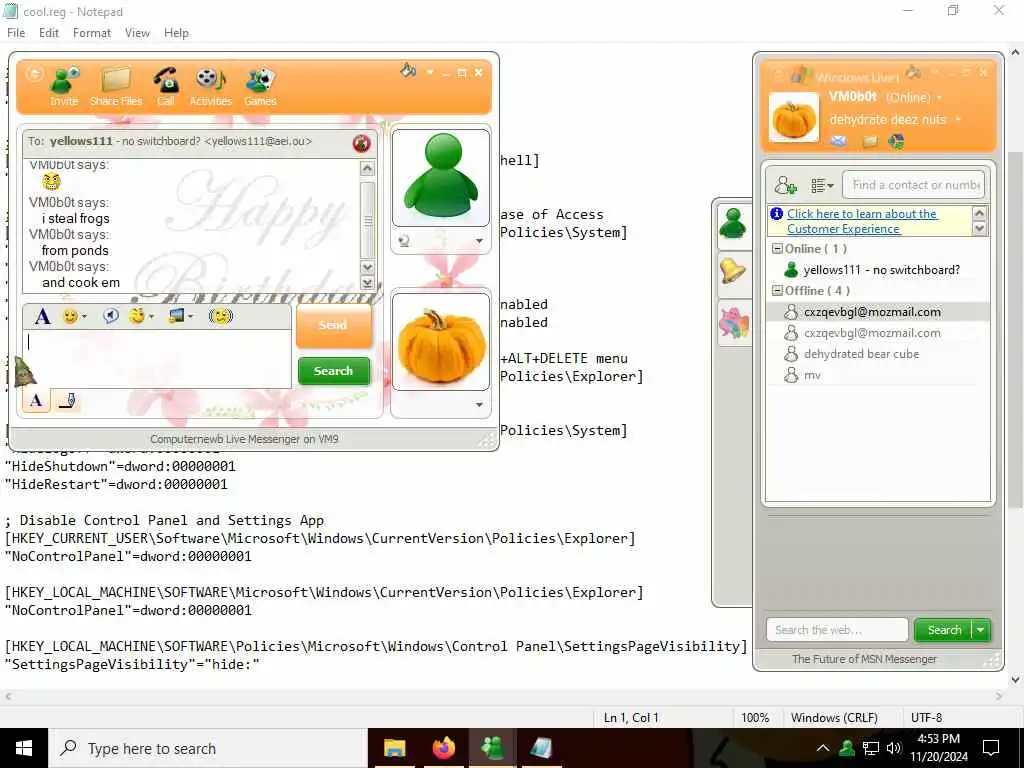Screen dimensions: 1024x768
Task: Click the voice clip speaker icon
Action: point(111,317)
